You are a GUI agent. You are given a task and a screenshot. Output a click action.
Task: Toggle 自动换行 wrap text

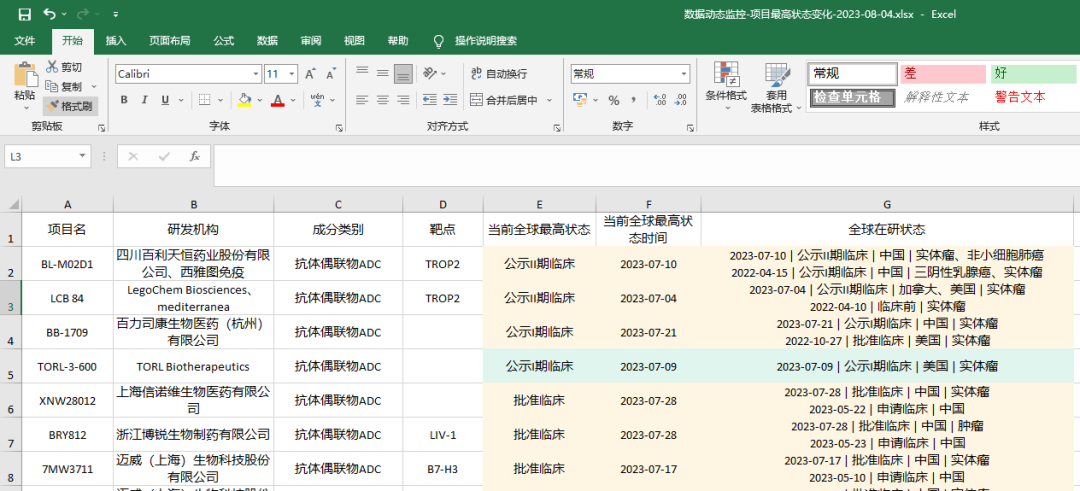click(499, 74)
